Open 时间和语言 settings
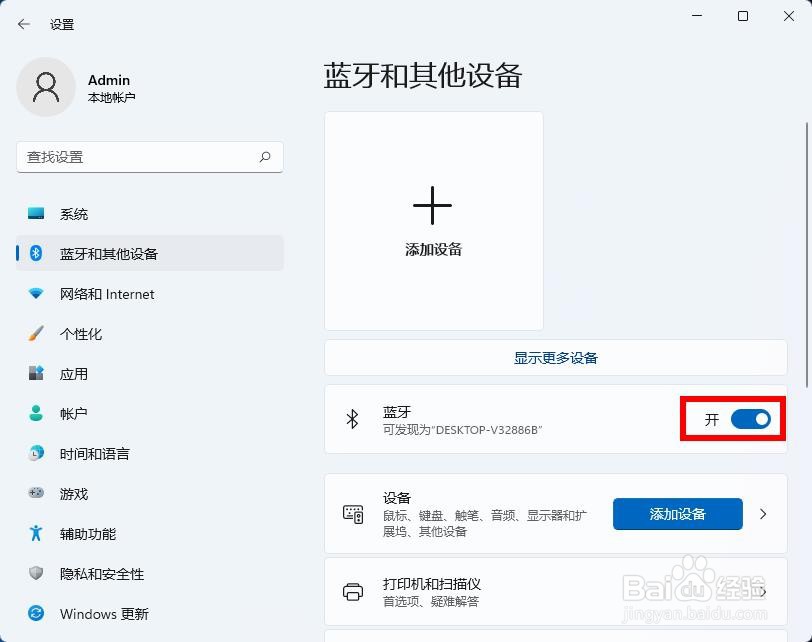This screenshot has height=642, width=812. (x=150, y=453)
